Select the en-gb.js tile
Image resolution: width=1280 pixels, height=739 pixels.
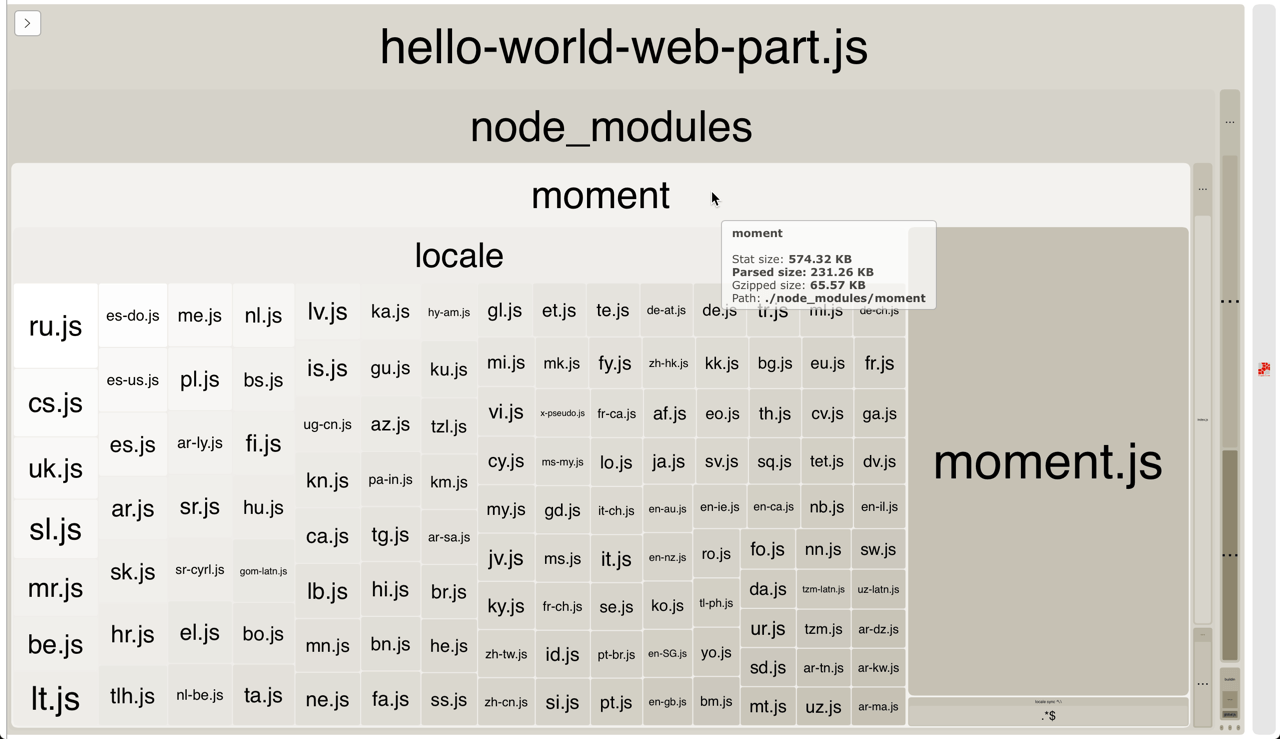click(668, 702)
